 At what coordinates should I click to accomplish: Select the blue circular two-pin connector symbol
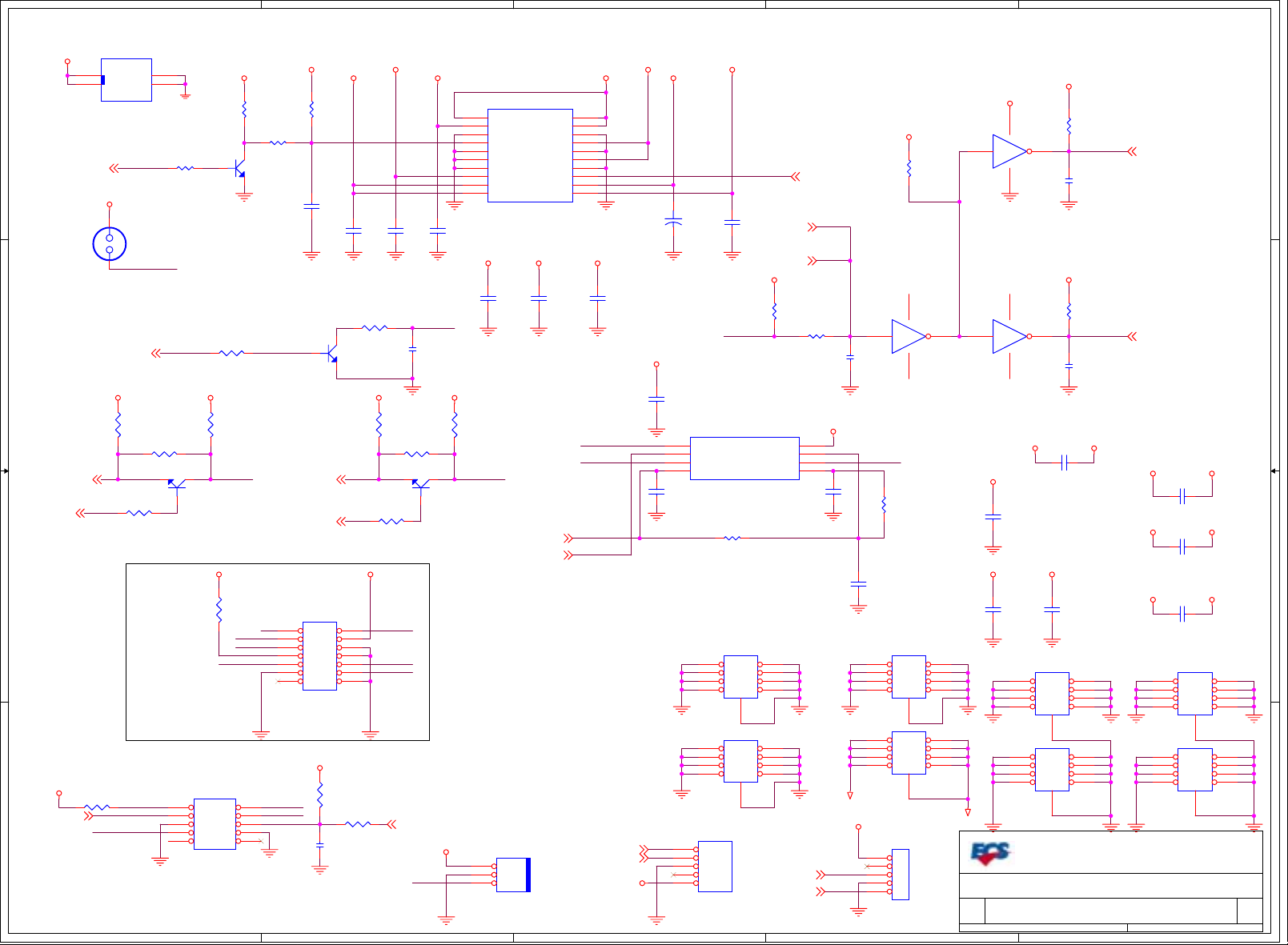110,244
